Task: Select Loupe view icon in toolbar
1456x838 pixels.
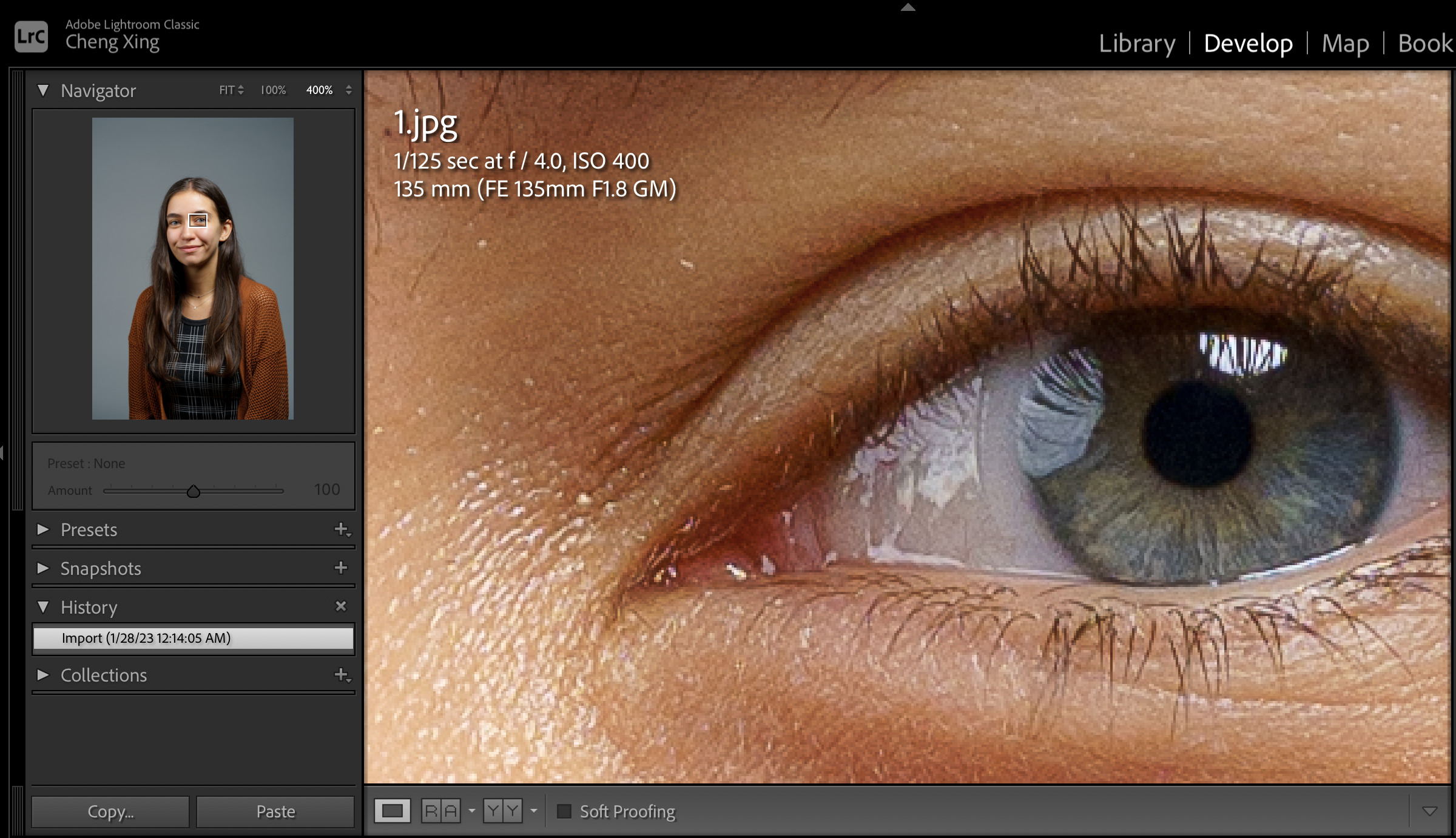Action: click(x=392, y=811)
